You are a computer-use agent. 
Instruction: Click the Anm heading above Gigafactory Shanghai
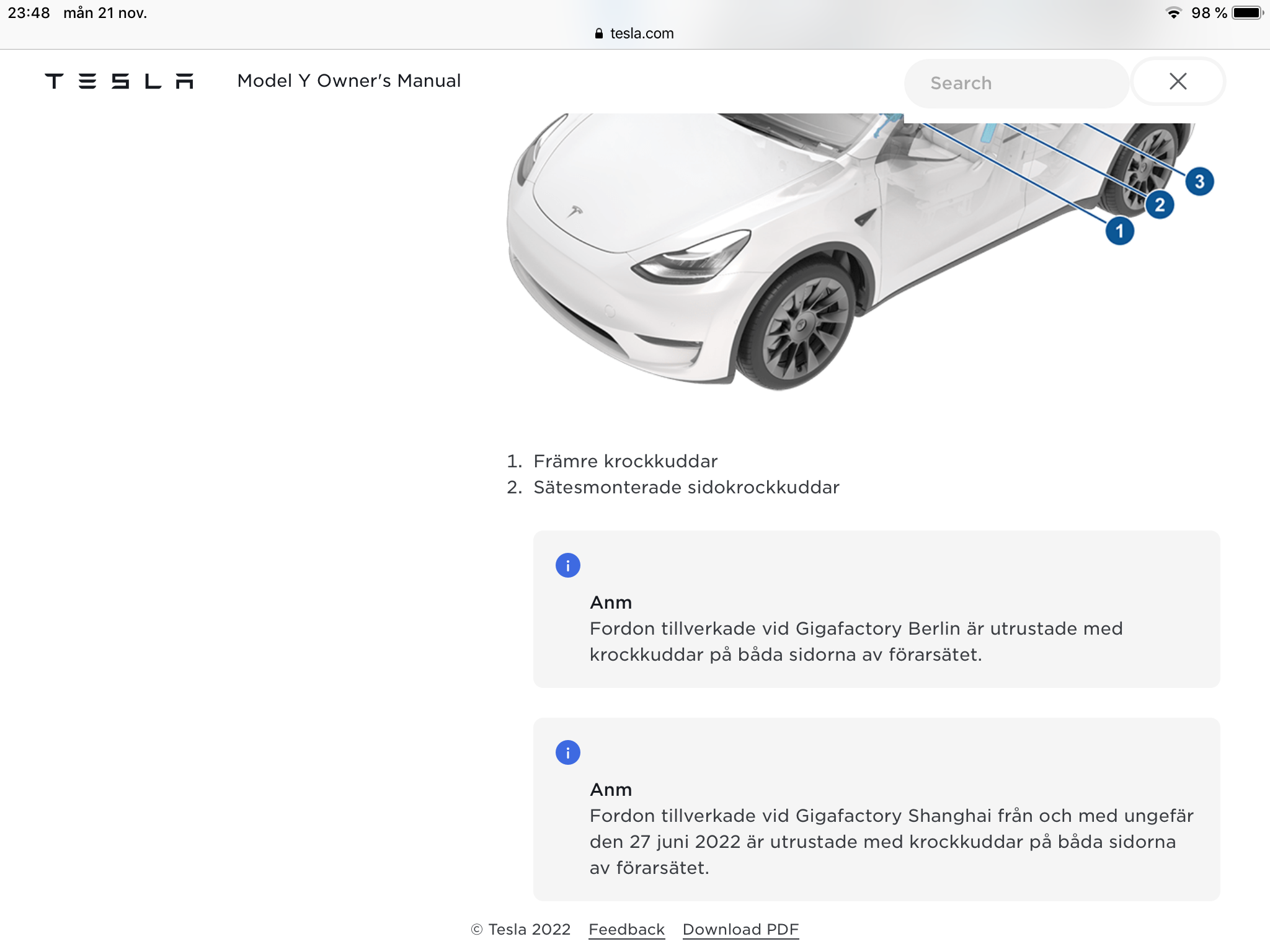click(x=611, y=790)
